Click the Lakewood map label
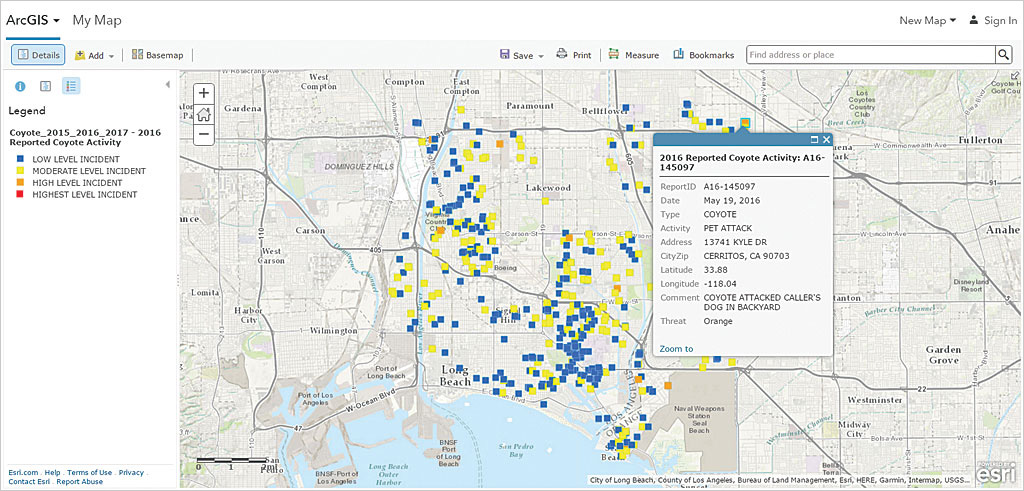 (549, 187)
